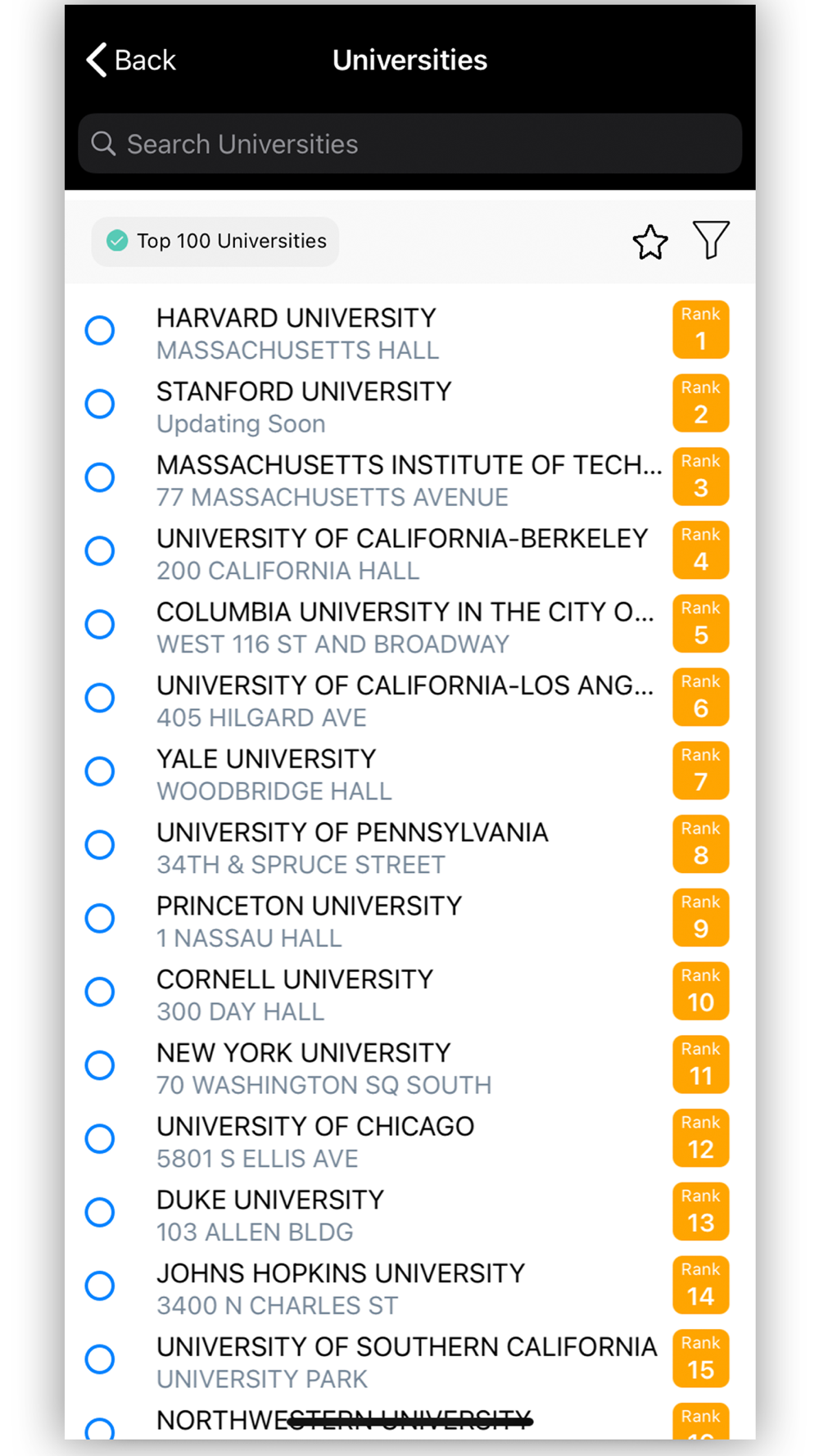Tap the star favorites icon
The image size is (819, 1456).
[x=650, y=242]
